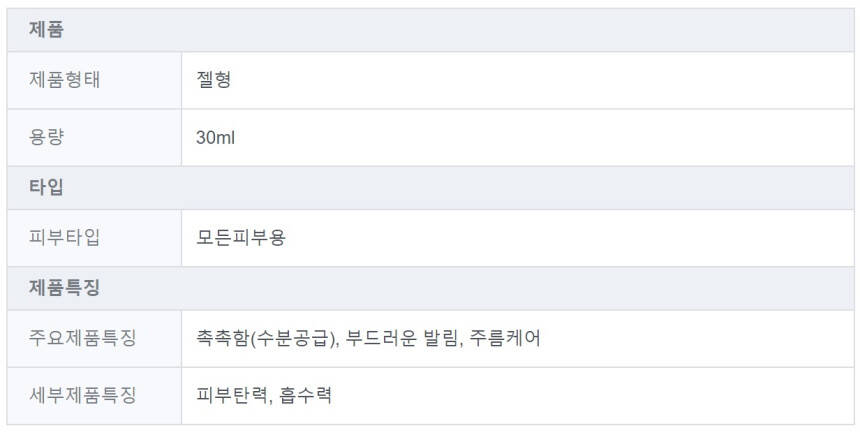The width and height of the screenshot is (860, 435).
Task: Click the 타입 section header text
Action: pos(47,187)
